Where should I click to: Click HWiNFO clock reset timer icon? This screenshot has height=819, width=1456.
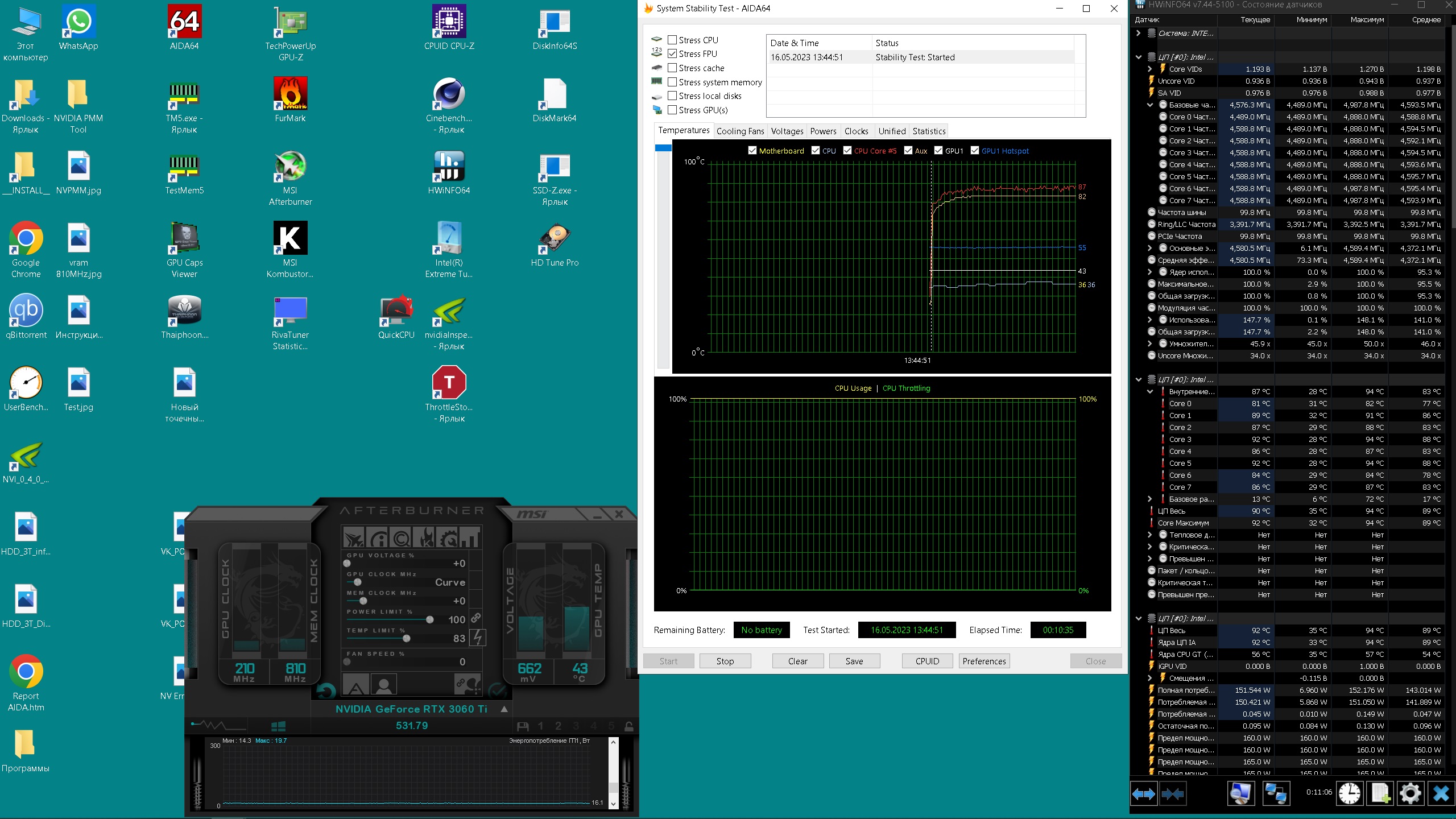1349,794
